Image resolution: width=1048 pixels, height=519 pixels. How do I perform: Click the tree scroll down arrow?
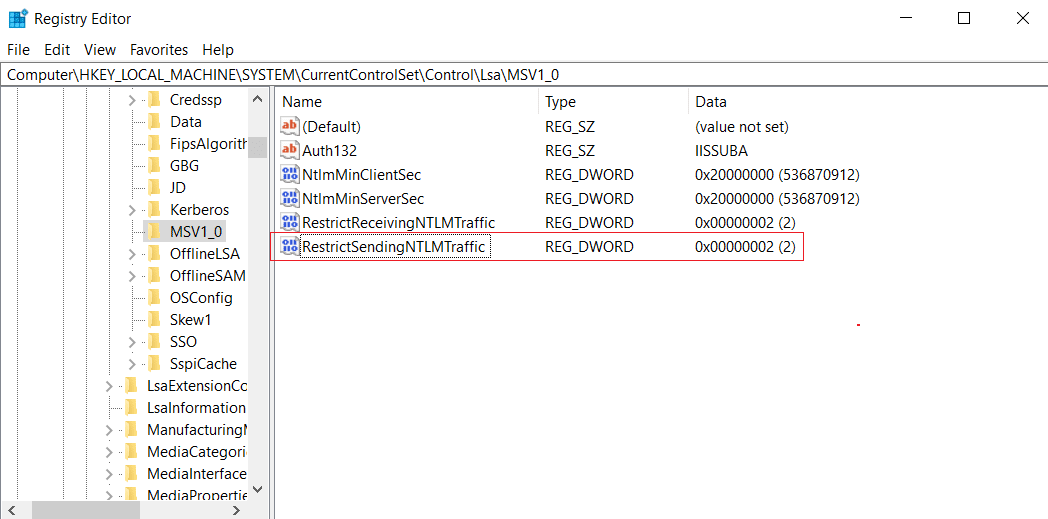pyautogui.click(x=257, y=489)
